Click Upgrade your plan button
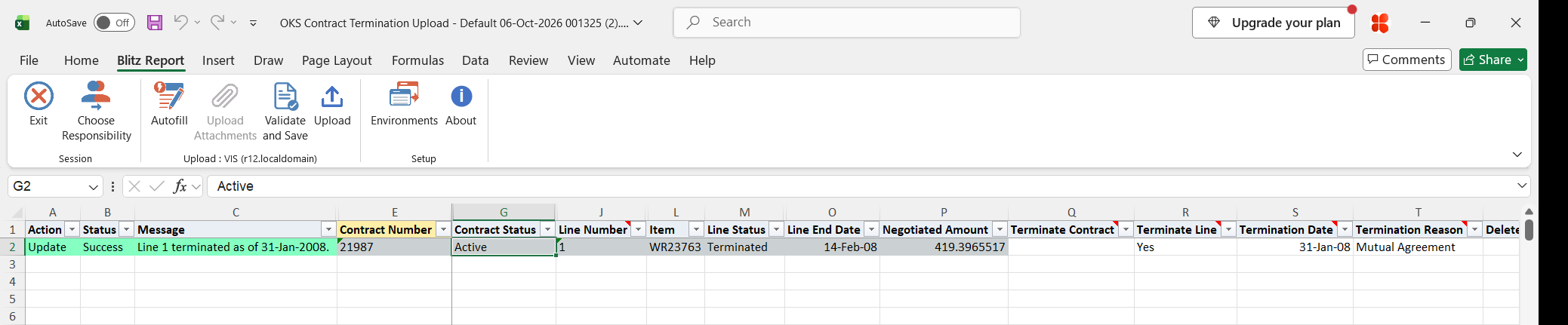 click(1274, 23)
